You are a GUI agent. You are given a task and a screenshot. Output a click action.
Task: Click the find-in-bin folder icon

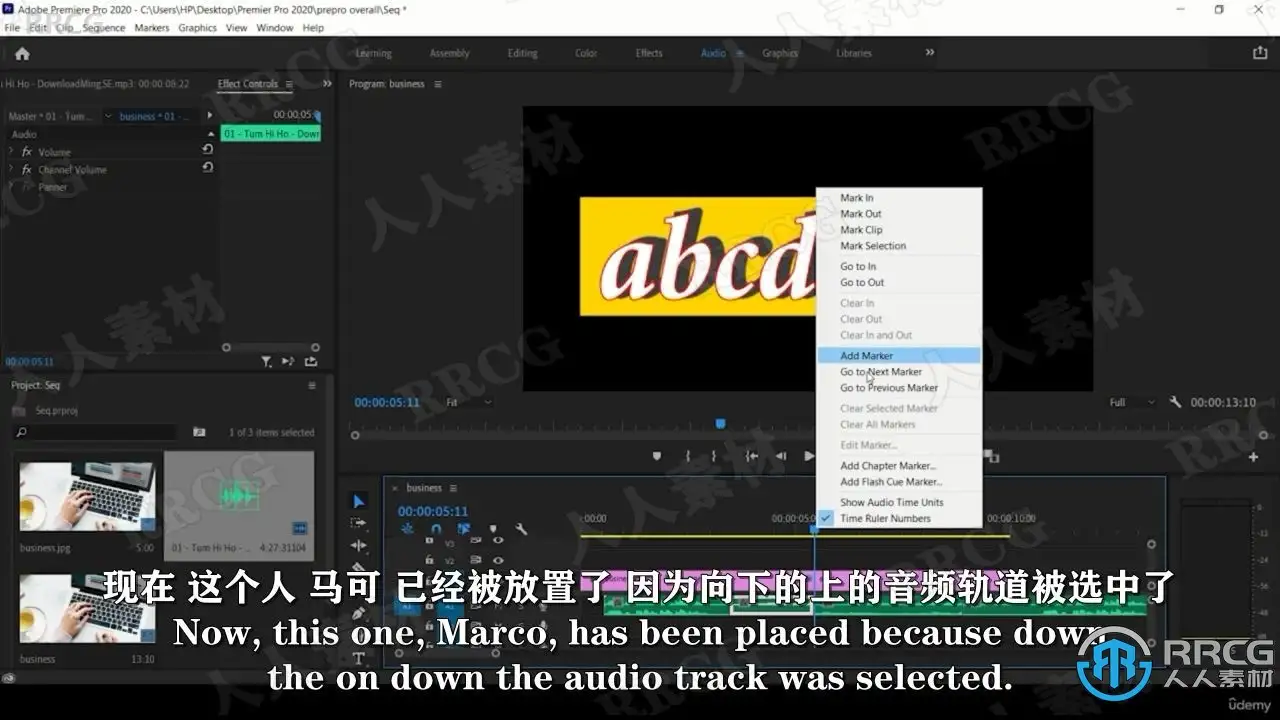pos(199,432)
